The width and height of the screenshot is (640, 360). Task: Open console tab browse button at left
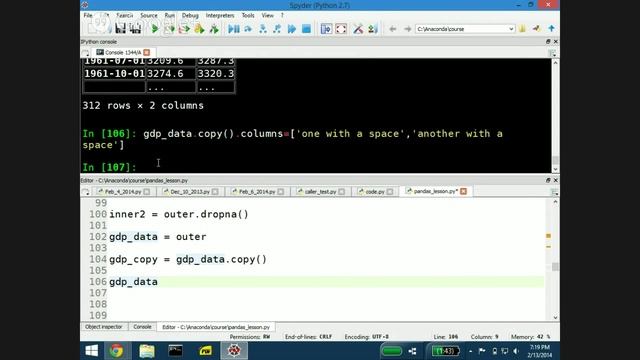pyautogui.click(x=86, y=53)
